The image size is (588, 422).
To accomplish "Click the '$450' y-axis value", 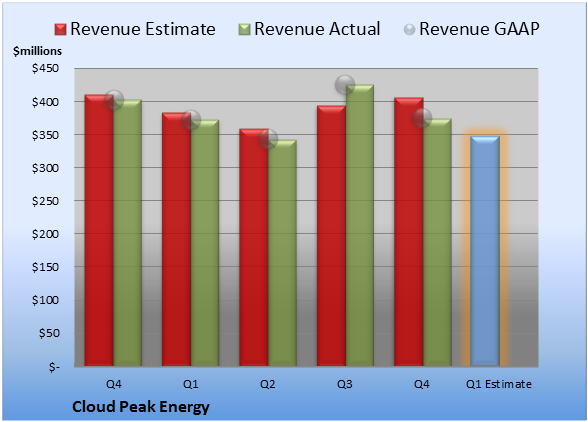I will click(x=45, y=68).
